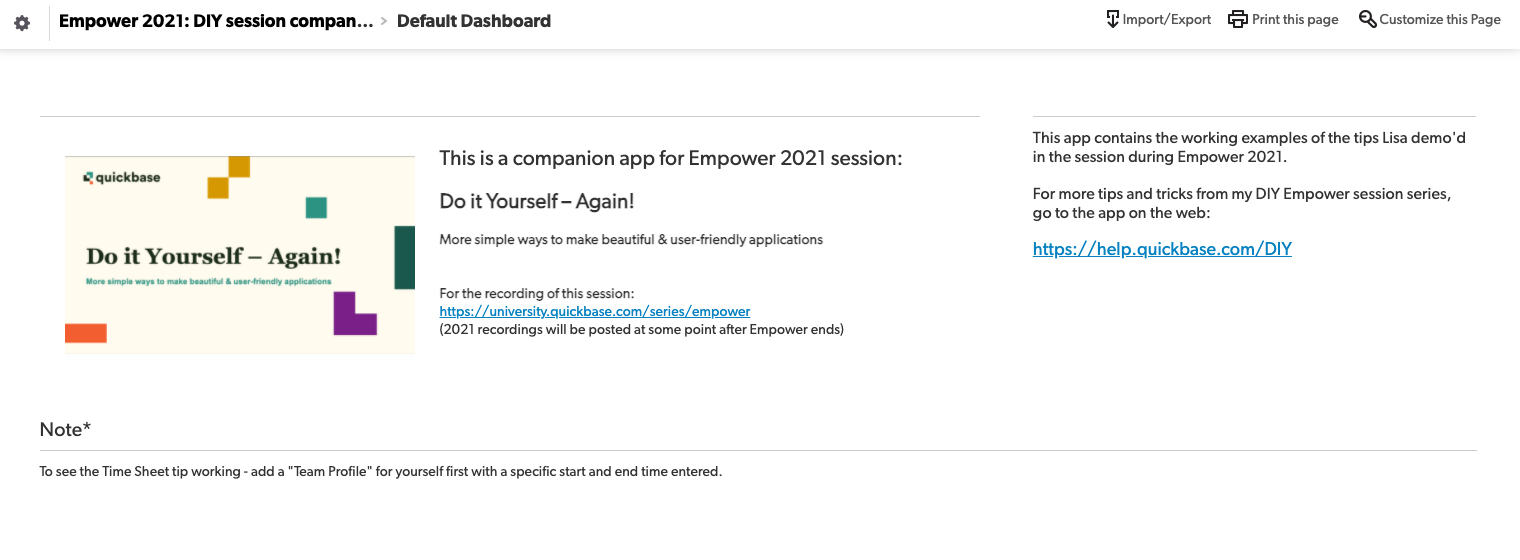1520x560 pixels.
Task: Select the Print this page label
Action: pos(1295,19)
